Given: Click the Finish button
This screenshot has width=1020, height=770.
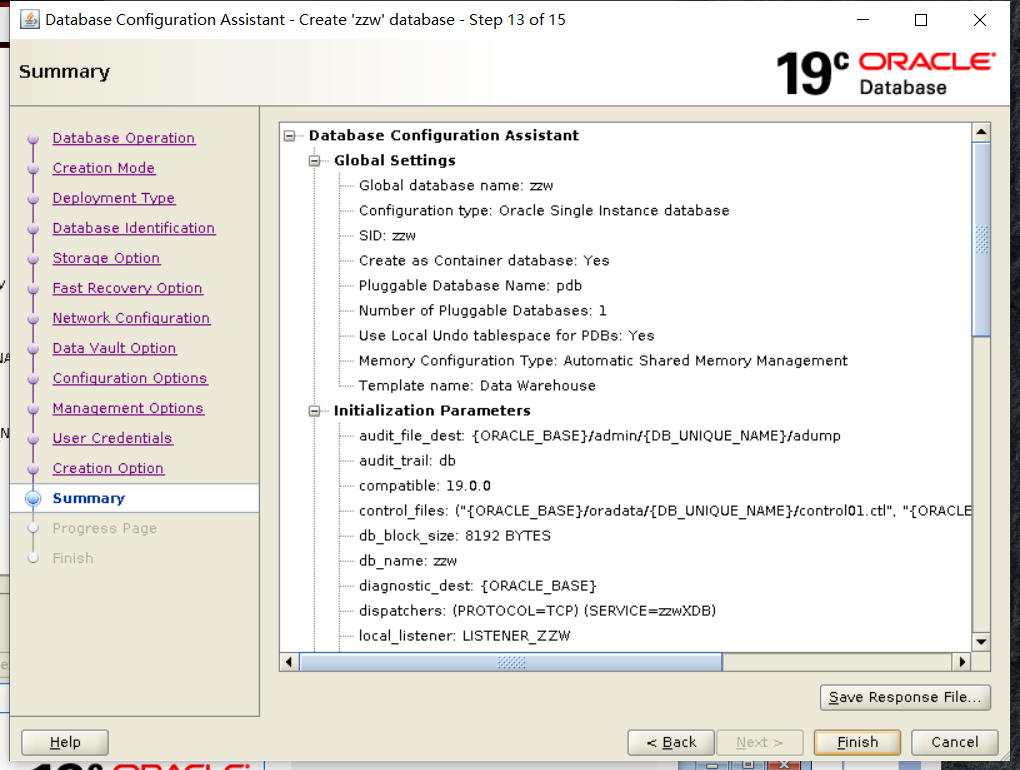Looking at the screenshot, I should tap(857, 742).
